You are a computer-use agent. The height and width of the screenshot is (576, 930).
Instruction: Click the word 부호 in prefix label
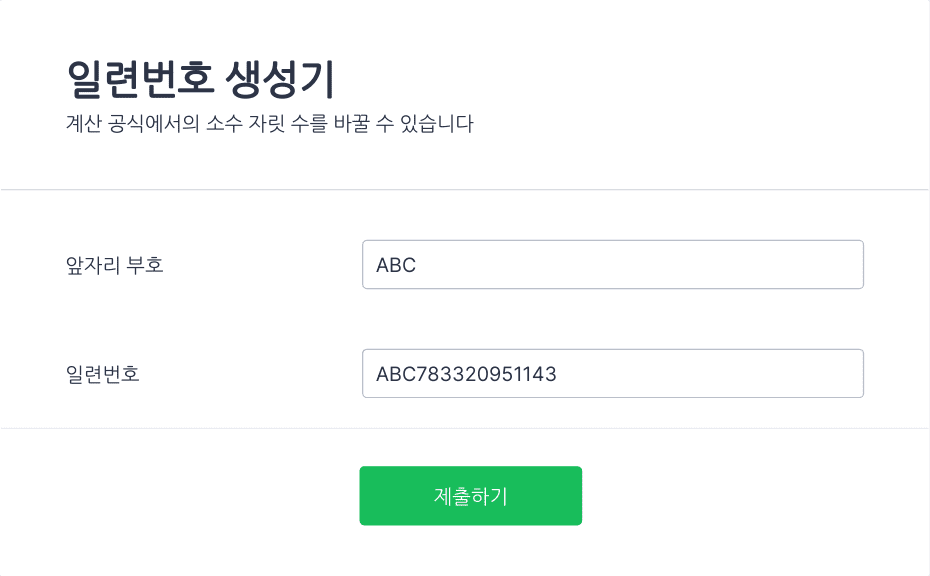pyautogui.click(x=145, y=265)
